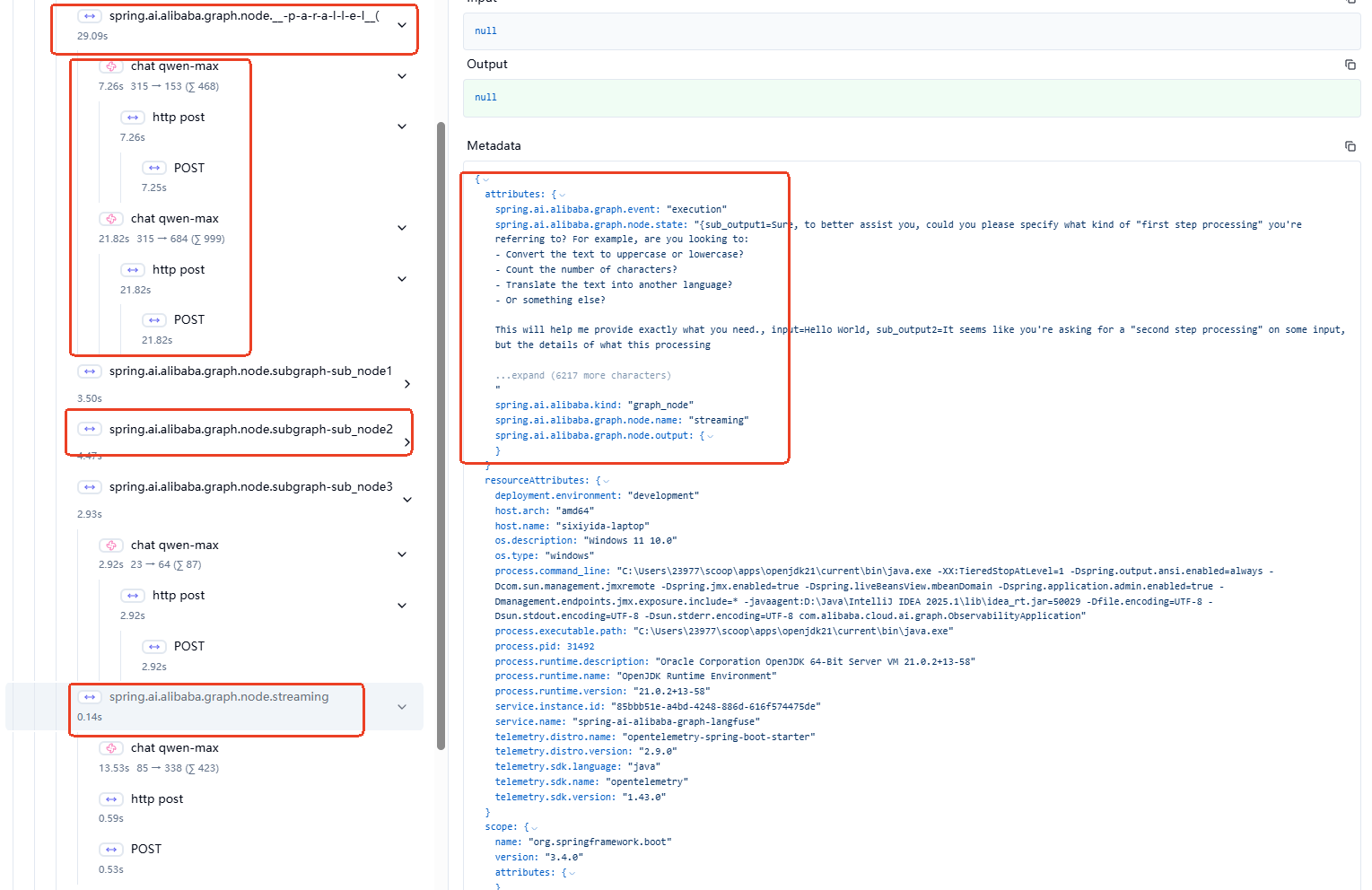Screen dimensions: 1372x890
Task: Click the generation icon of chat qwen-max 2.92s
Action: (110, 545)
